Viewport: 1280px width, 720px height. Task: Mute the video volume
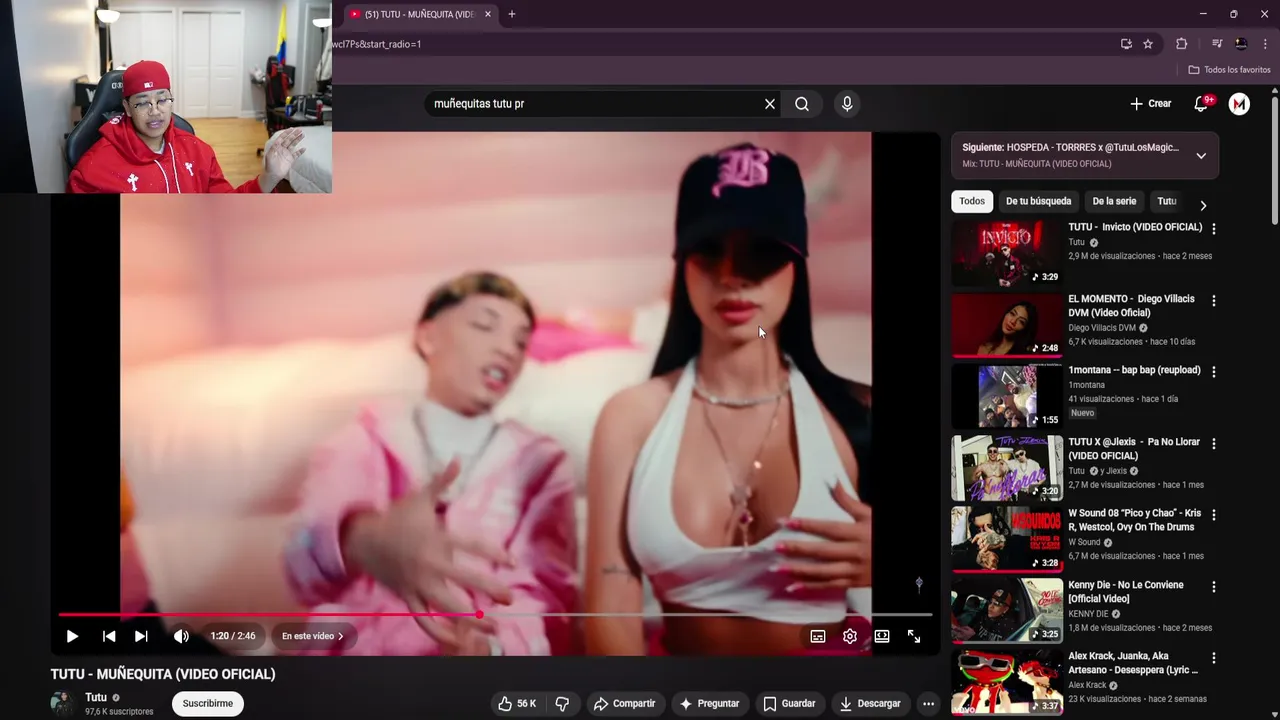click(x=181, y=636)
